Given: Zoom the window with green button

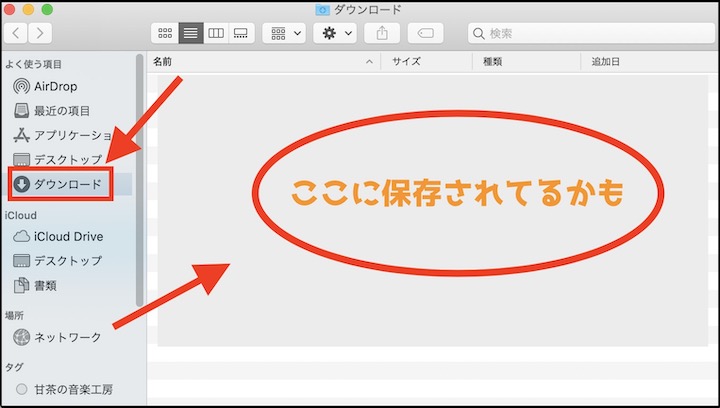Looking at the screenshot, I should (47, 9).
